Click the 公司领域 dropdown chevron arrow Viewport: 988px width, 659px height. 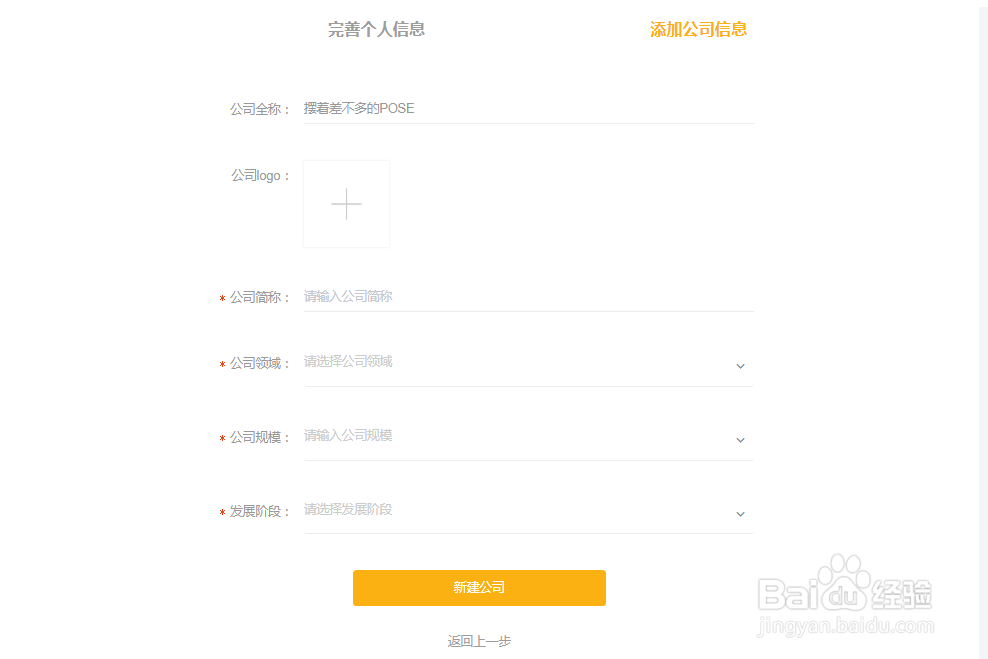click(740, 366)
